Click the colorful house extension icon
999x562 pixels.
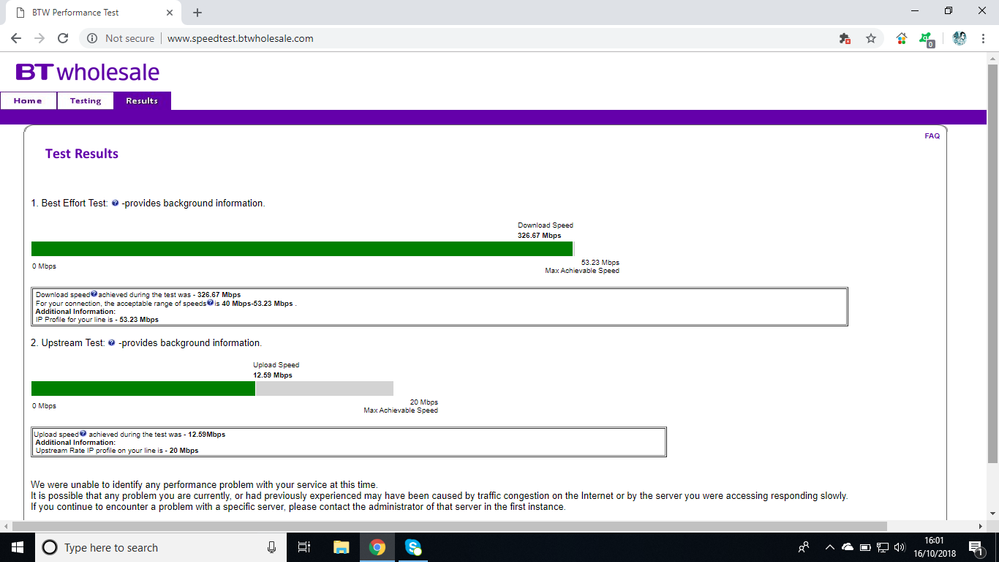[901, 38]
